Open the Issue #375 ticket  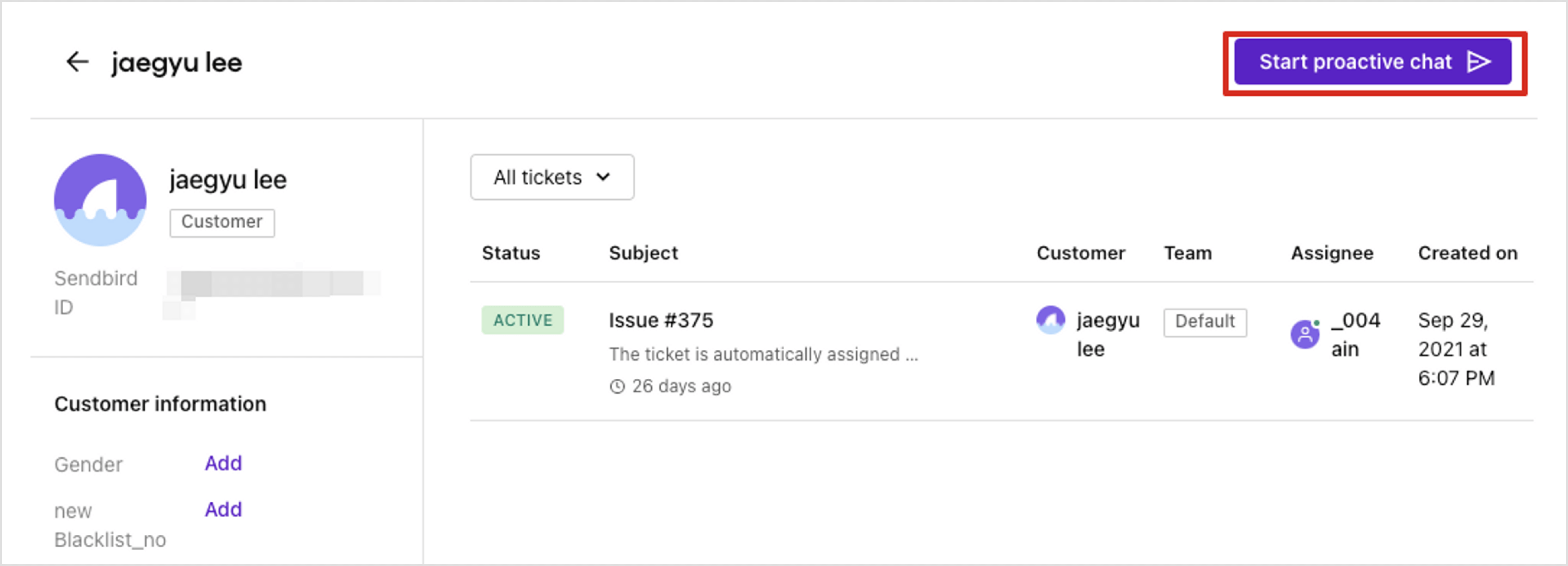(x=660, y=320)
